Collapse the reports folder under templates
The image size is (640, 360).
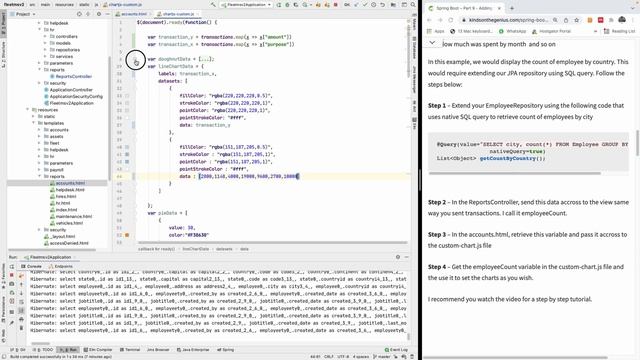(40, 176)
